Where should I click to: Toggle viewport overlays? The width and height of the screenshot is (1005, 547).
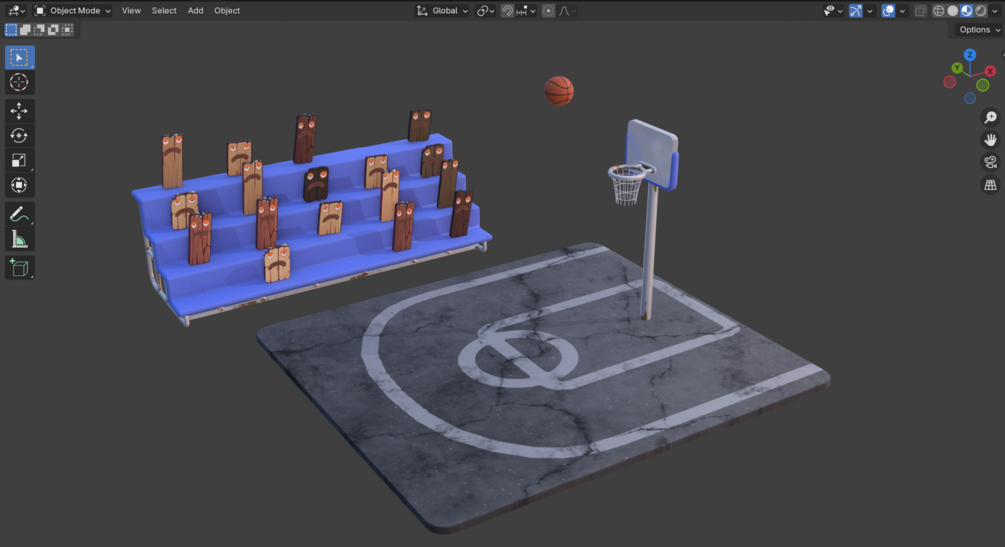(888, 10)
